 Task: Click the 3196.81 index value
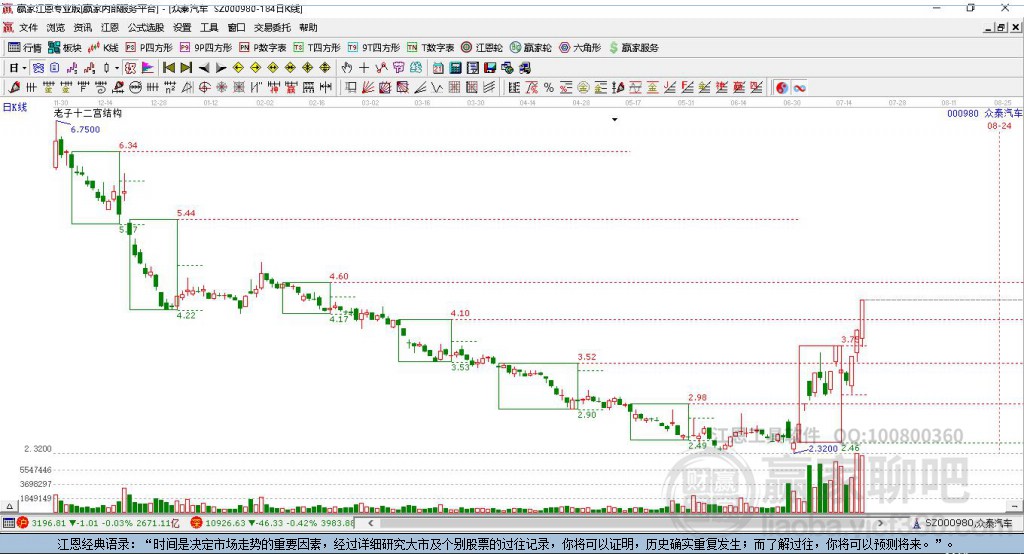[48, 523]
